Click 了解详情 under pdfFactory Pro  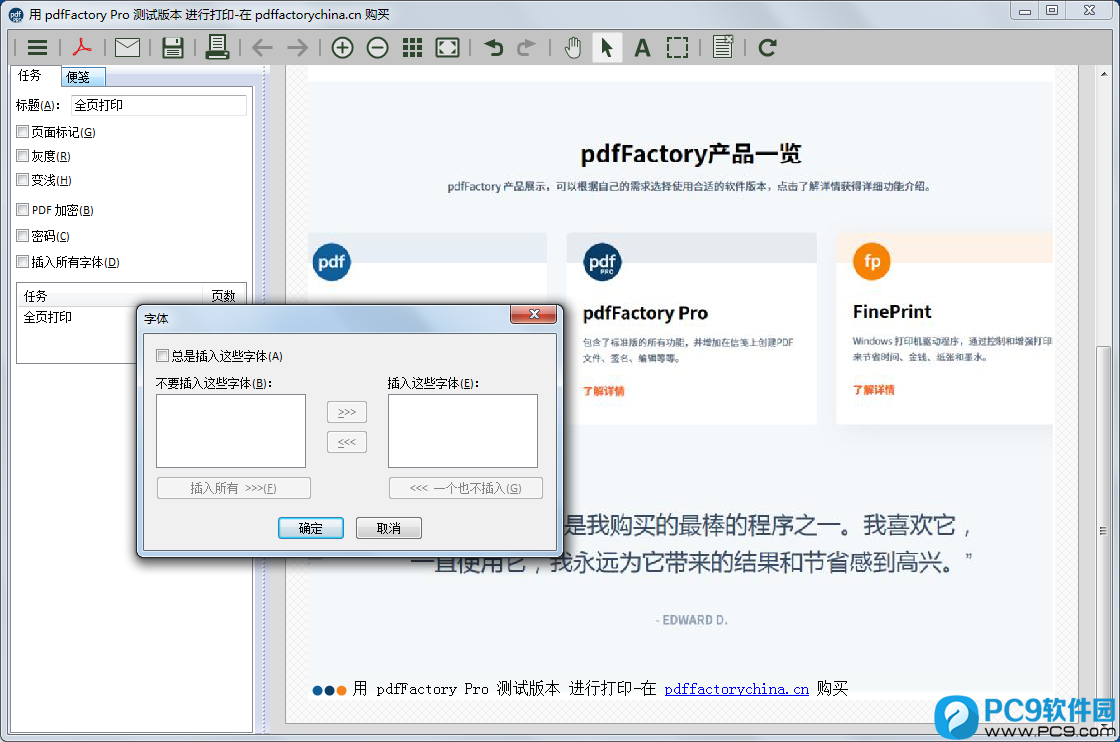click(x=604, y=391)
